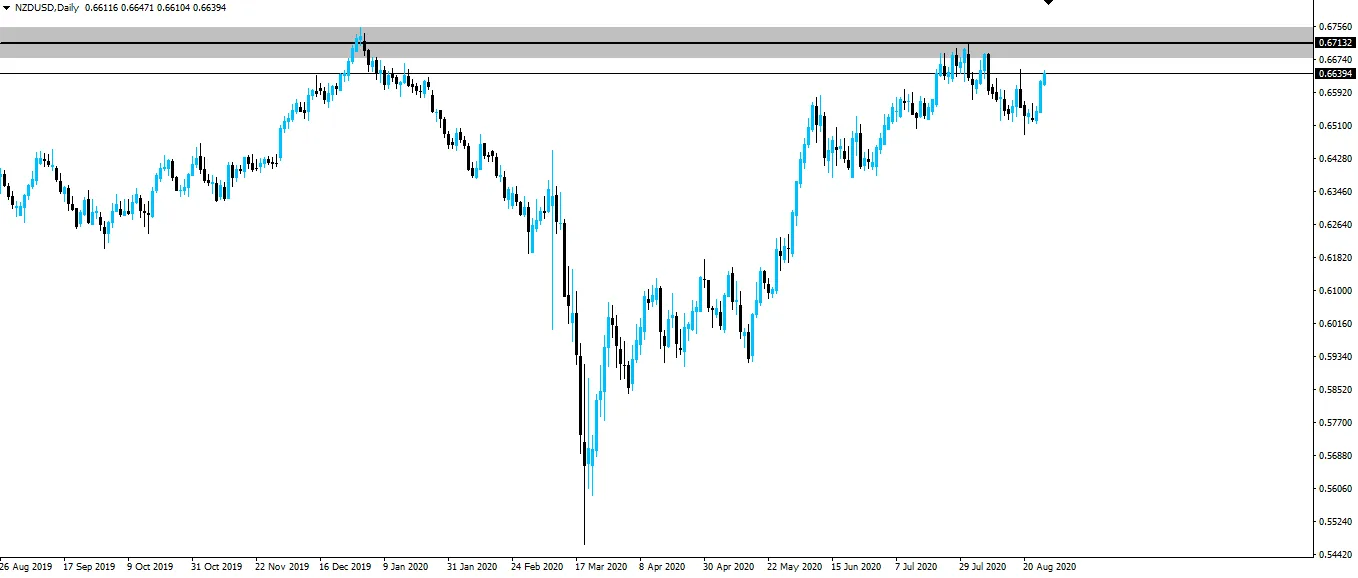1358x578 pixels.
Task: Click the 0.66740 price axis label
Action: (1335, 60)
